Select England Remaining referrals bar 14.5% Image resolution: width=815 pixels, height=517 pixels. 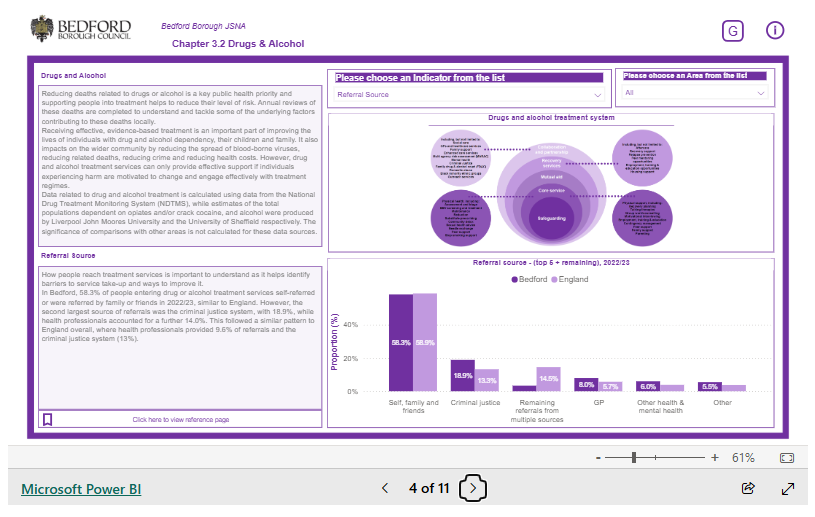point(548,379)
